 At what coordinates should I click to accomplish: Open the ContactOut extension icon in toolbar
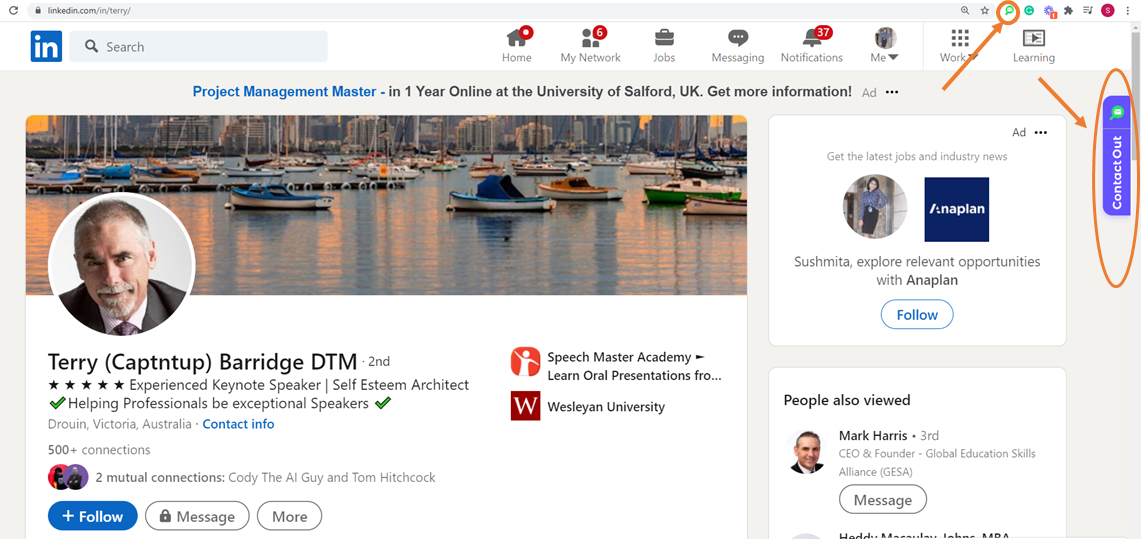click(1009, 11)
